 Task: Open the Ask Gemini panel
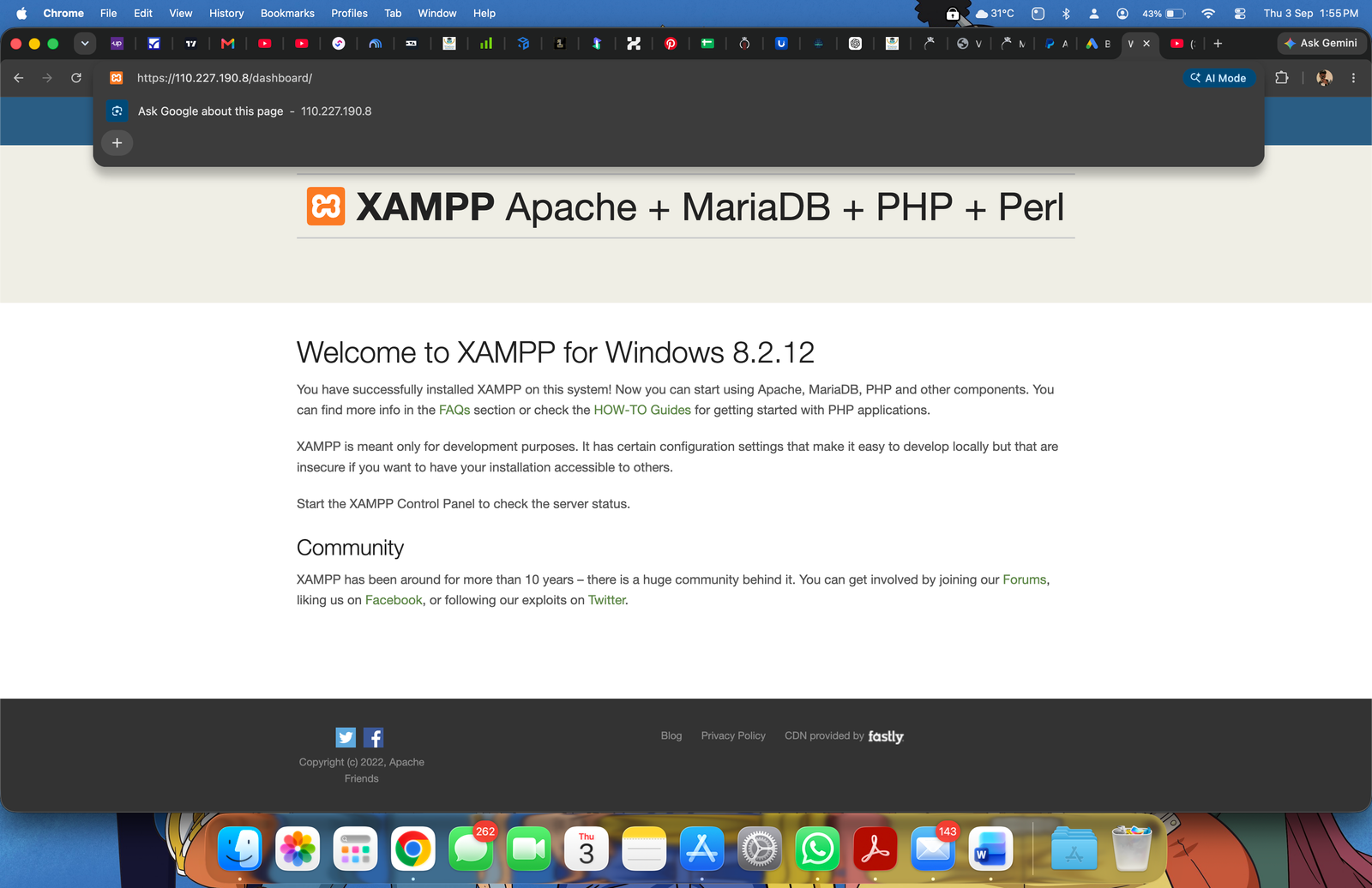tap(1321, 43)
